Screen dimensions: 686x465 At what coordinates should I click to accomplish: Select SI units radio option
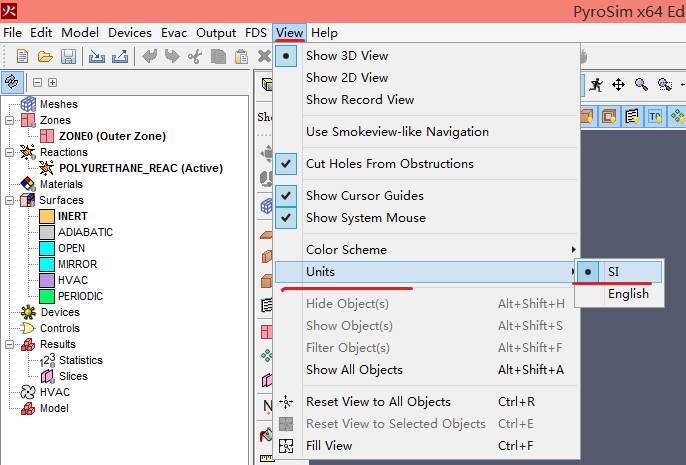click(x=619, y=272)
